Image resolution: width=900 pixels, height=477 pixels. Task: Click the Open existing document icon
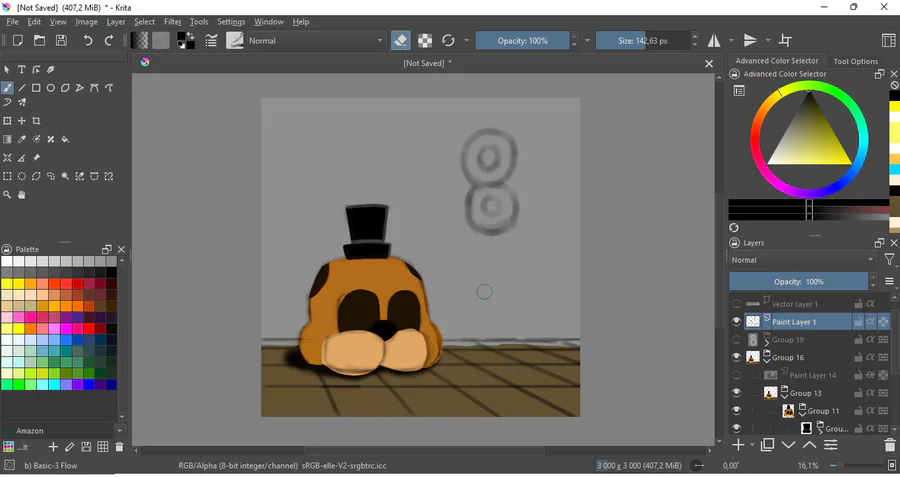(40, 41)
